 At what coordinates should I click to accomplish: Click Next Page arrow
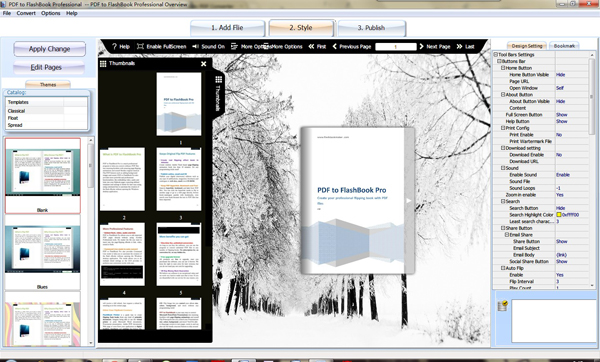click(421, 46)
